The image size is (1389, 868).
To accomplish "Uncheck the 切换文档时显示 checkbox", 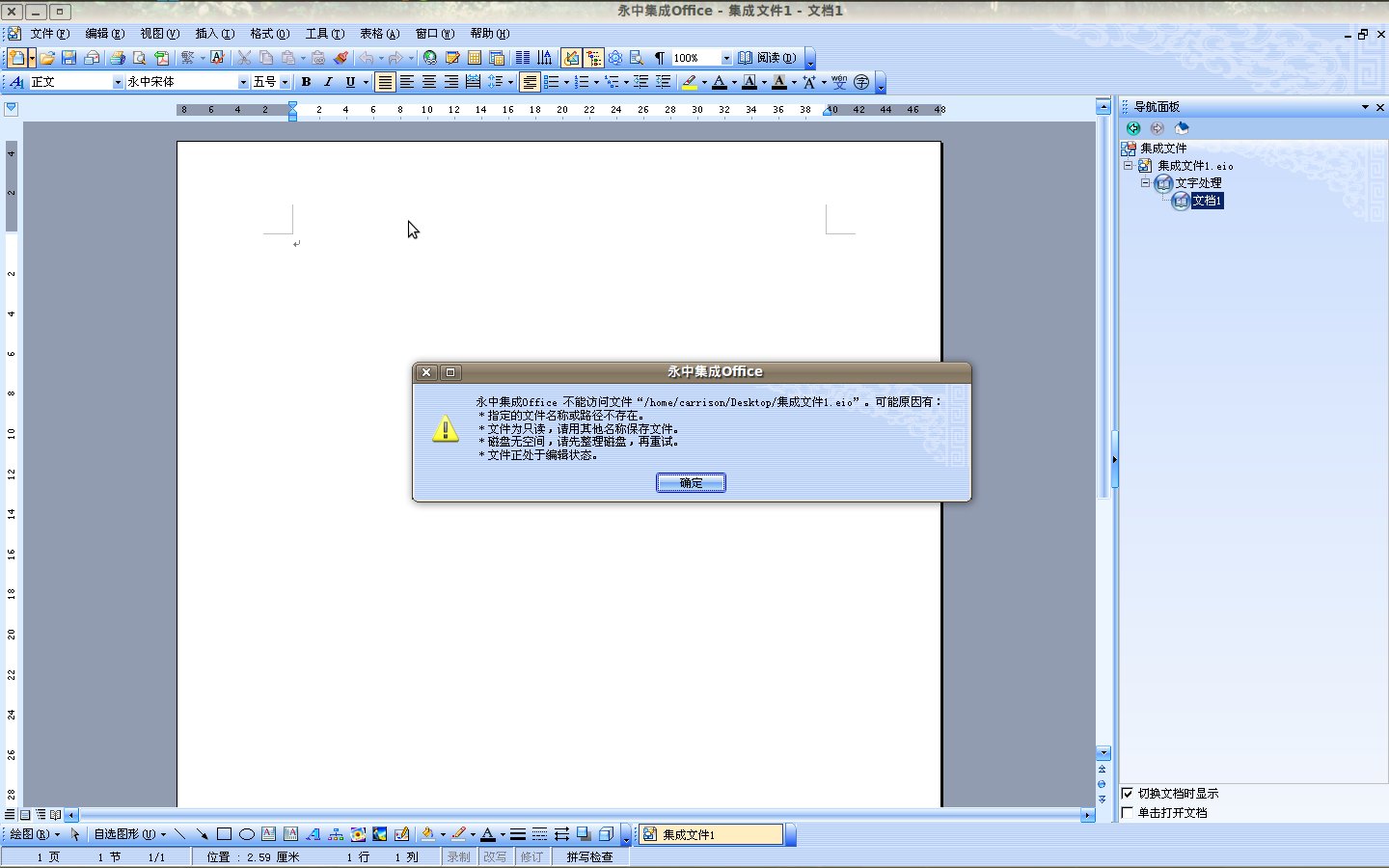I will click(1127, 793).
